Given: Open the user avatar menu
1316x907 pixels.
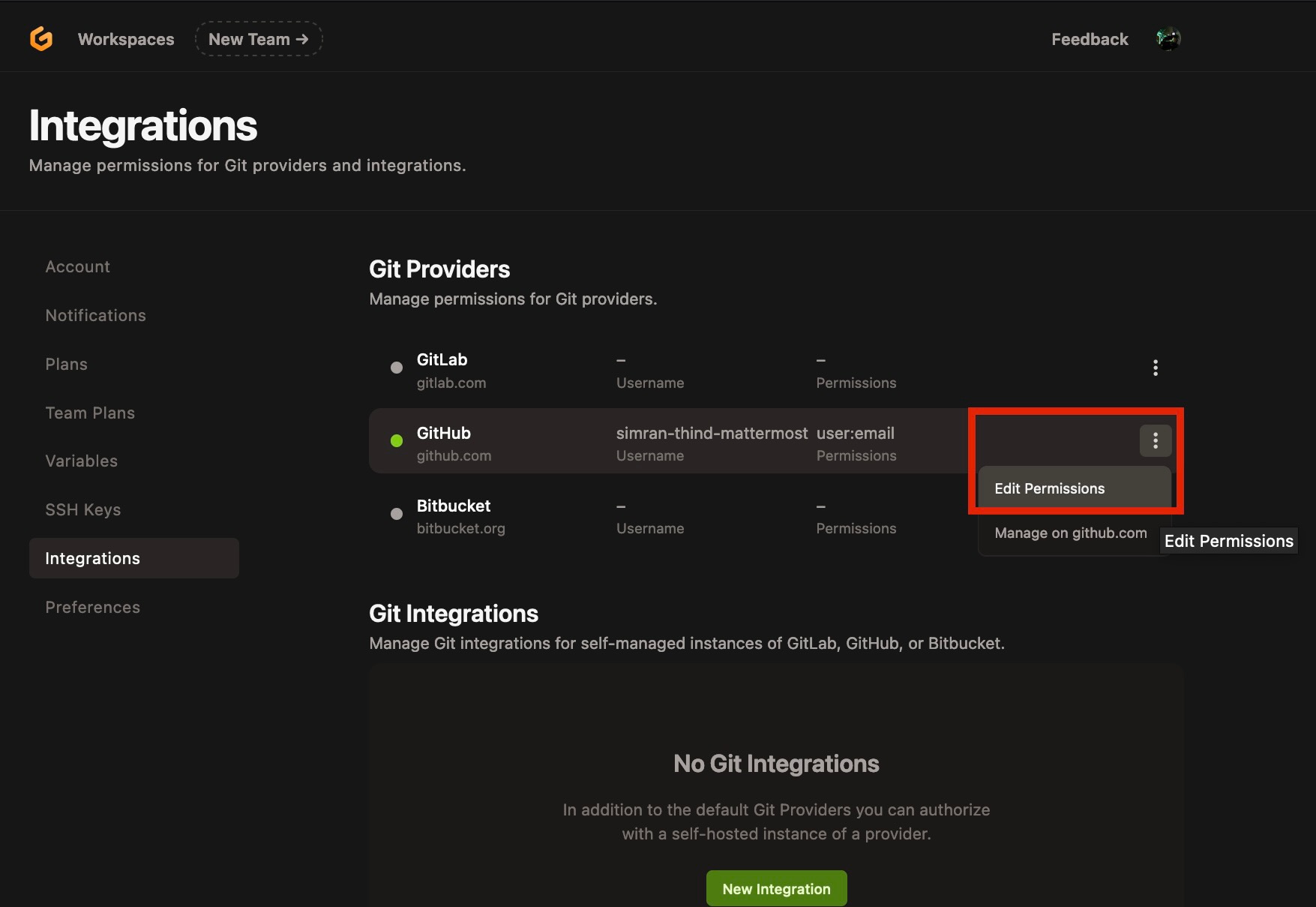Looking at the screenshot, I should (1168, 39).
